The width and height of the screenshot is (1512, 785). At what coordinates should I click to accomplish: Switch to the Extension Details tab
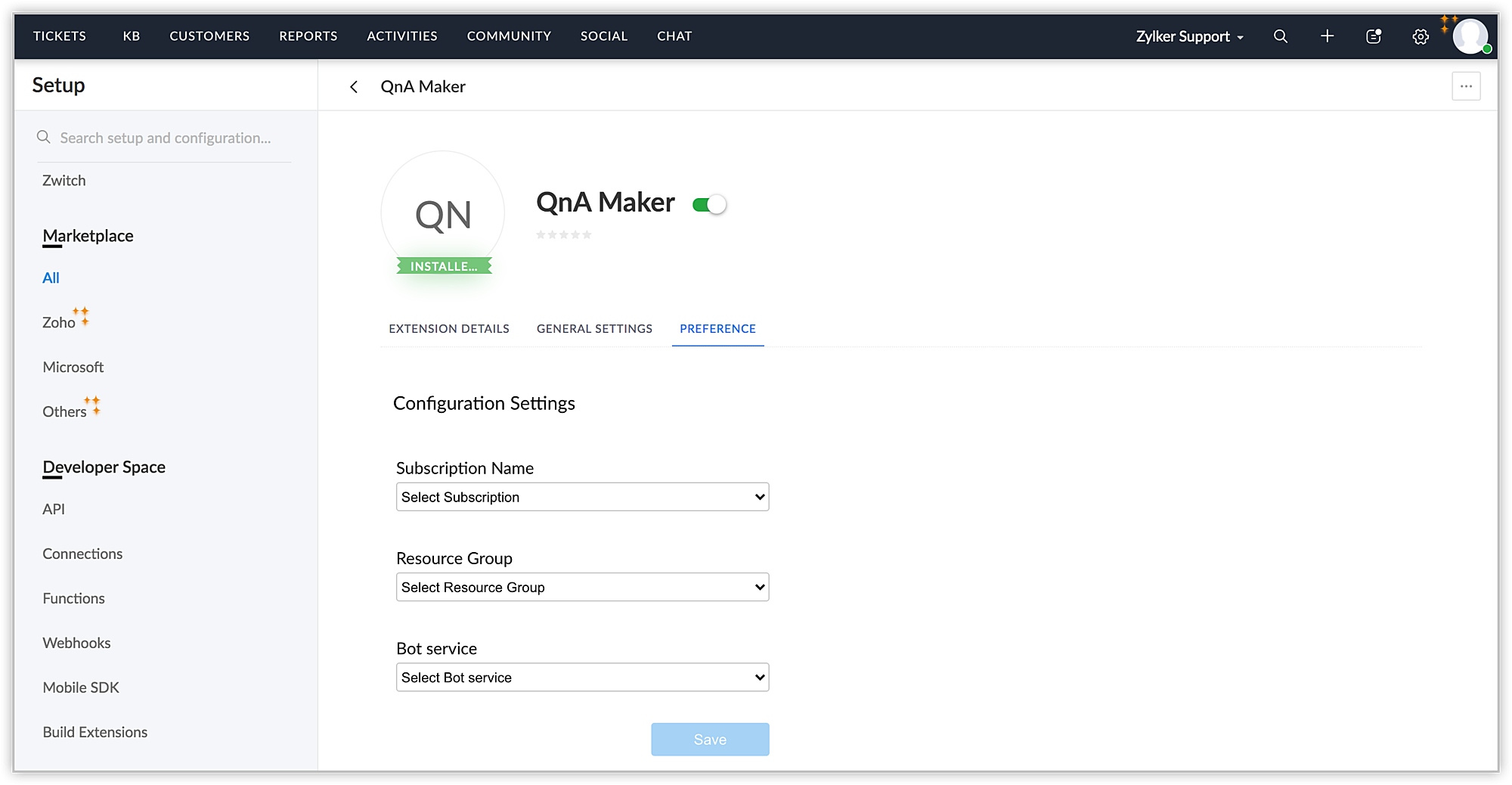[x=449, y=329]
